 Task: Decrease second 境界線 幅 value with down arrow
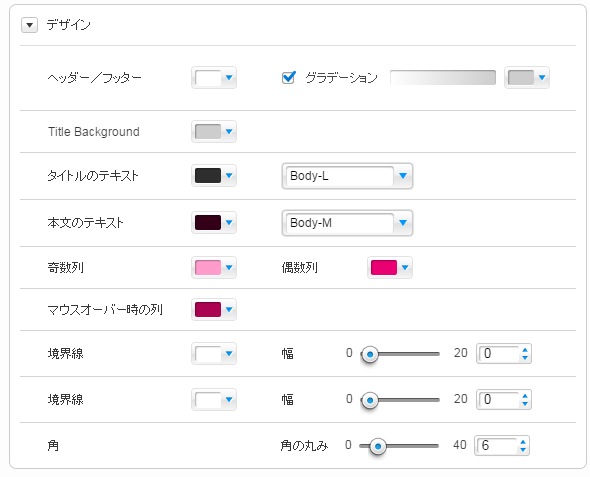525,404
